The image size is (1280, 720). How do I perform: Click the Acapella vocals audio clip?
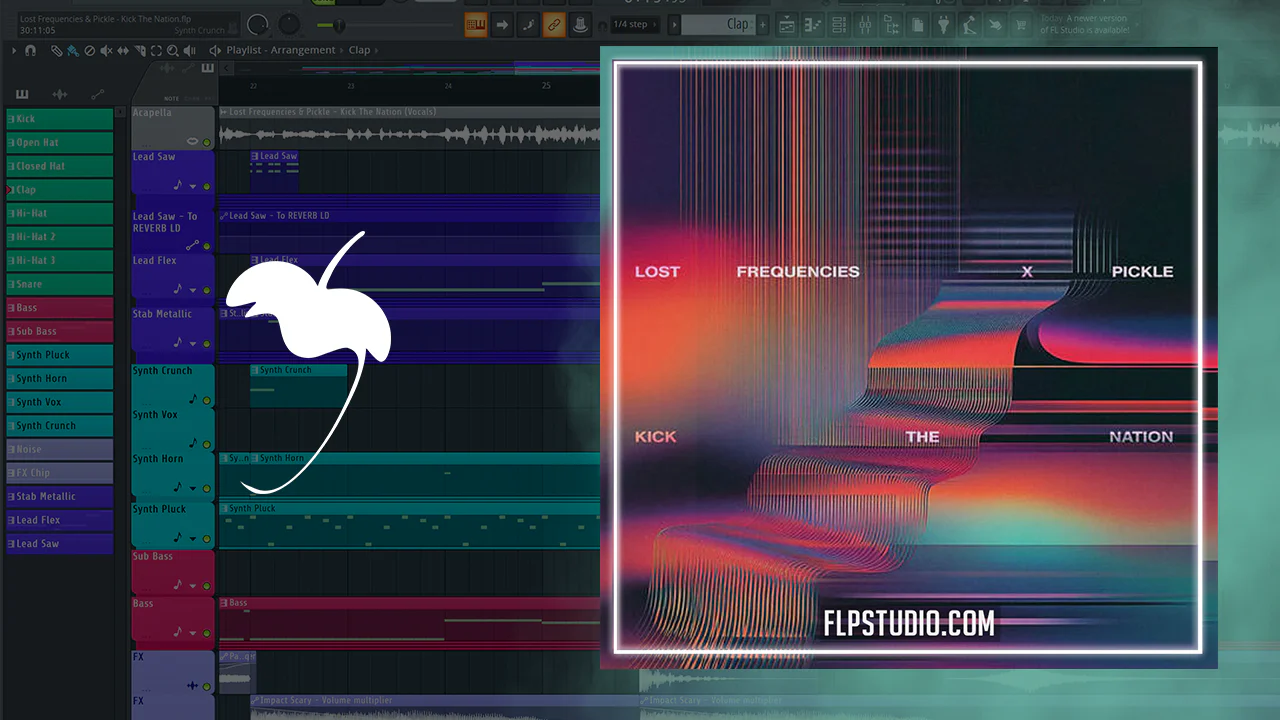tap(409, 128)
